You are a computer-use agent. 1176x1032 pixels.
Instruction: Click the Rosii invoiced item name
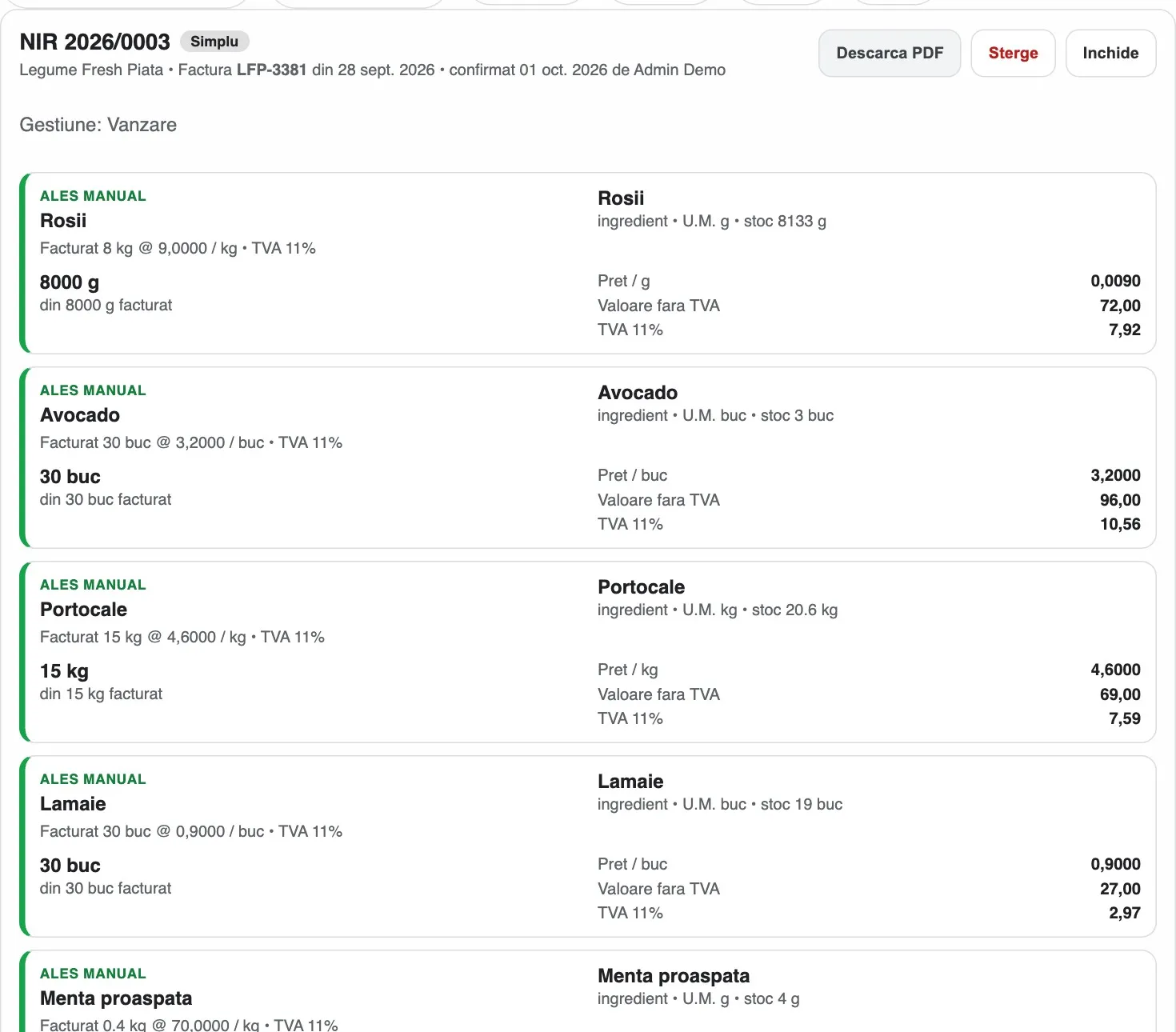[63, 221]
